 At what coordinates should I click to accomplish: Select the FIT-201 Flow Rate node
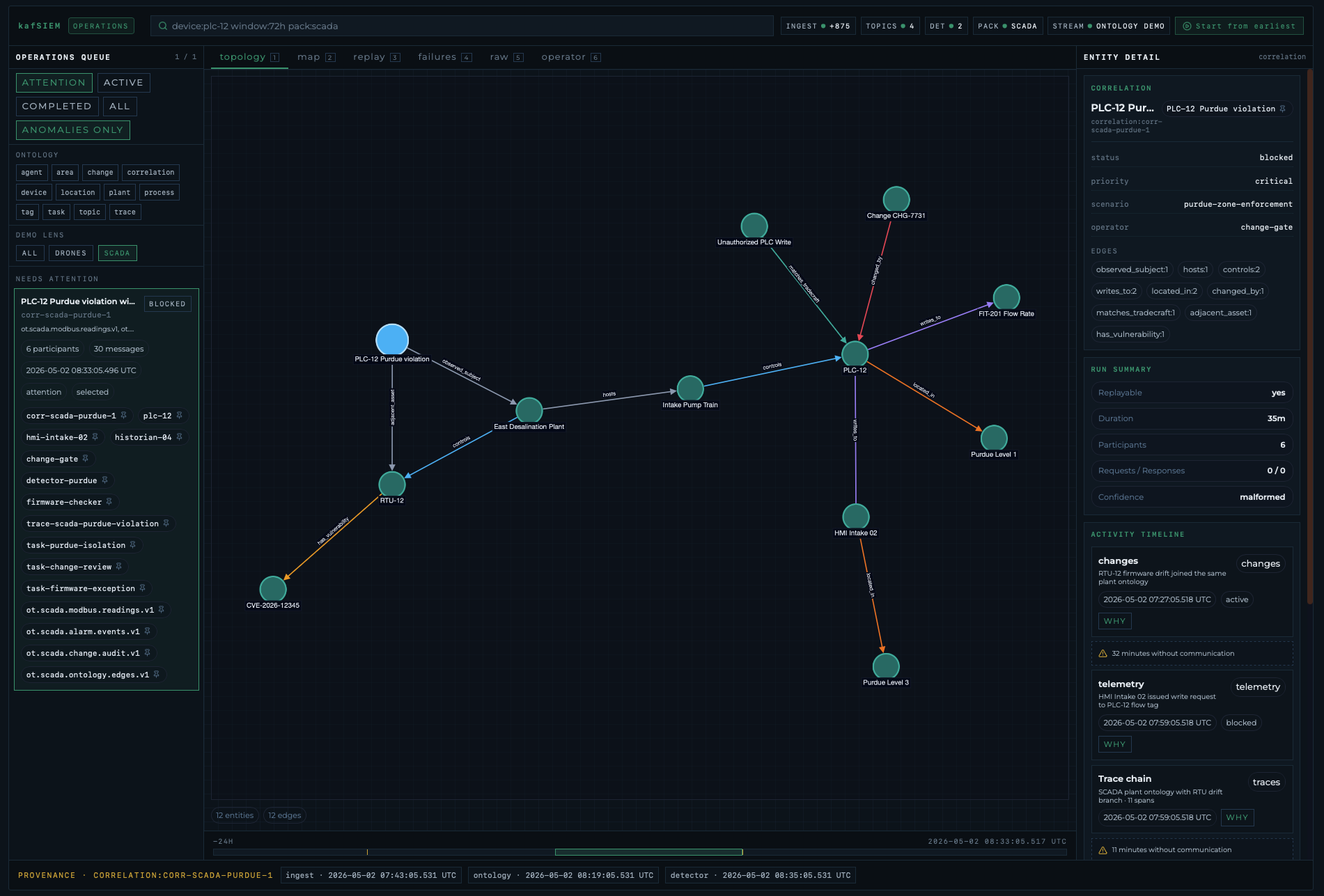[x=1006, y=298]
